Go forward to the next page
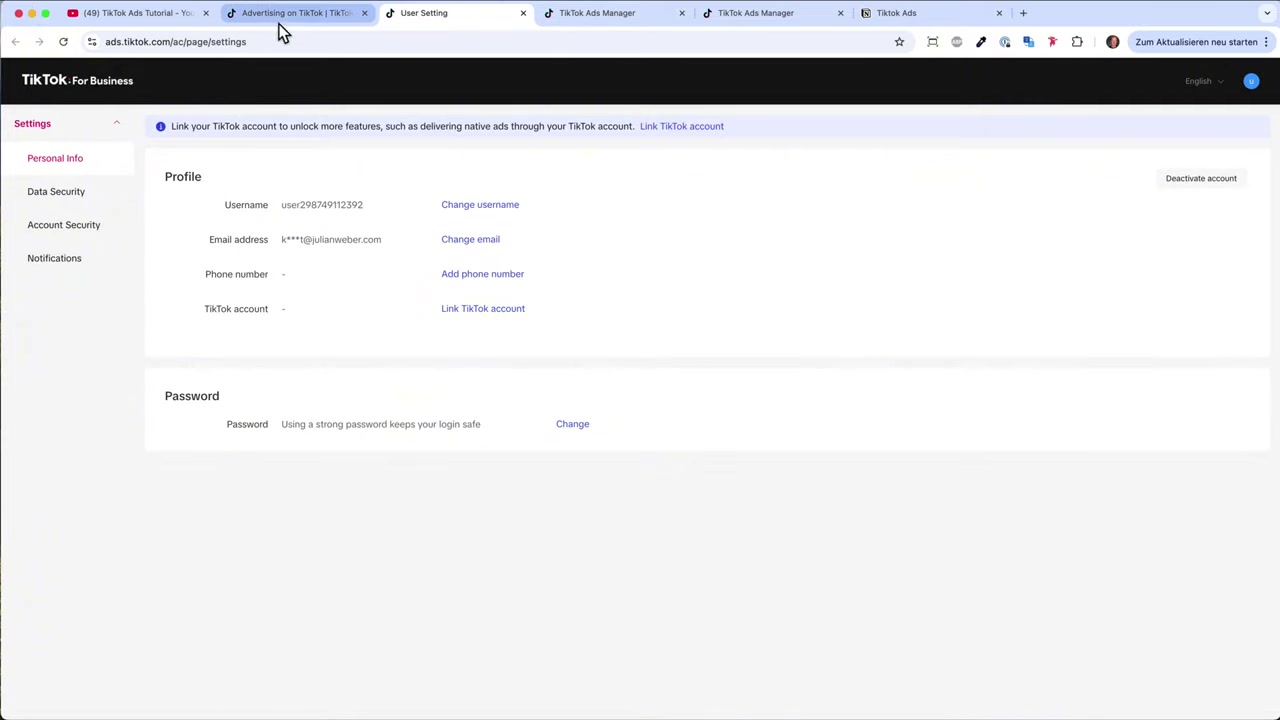 pos(39,42)
